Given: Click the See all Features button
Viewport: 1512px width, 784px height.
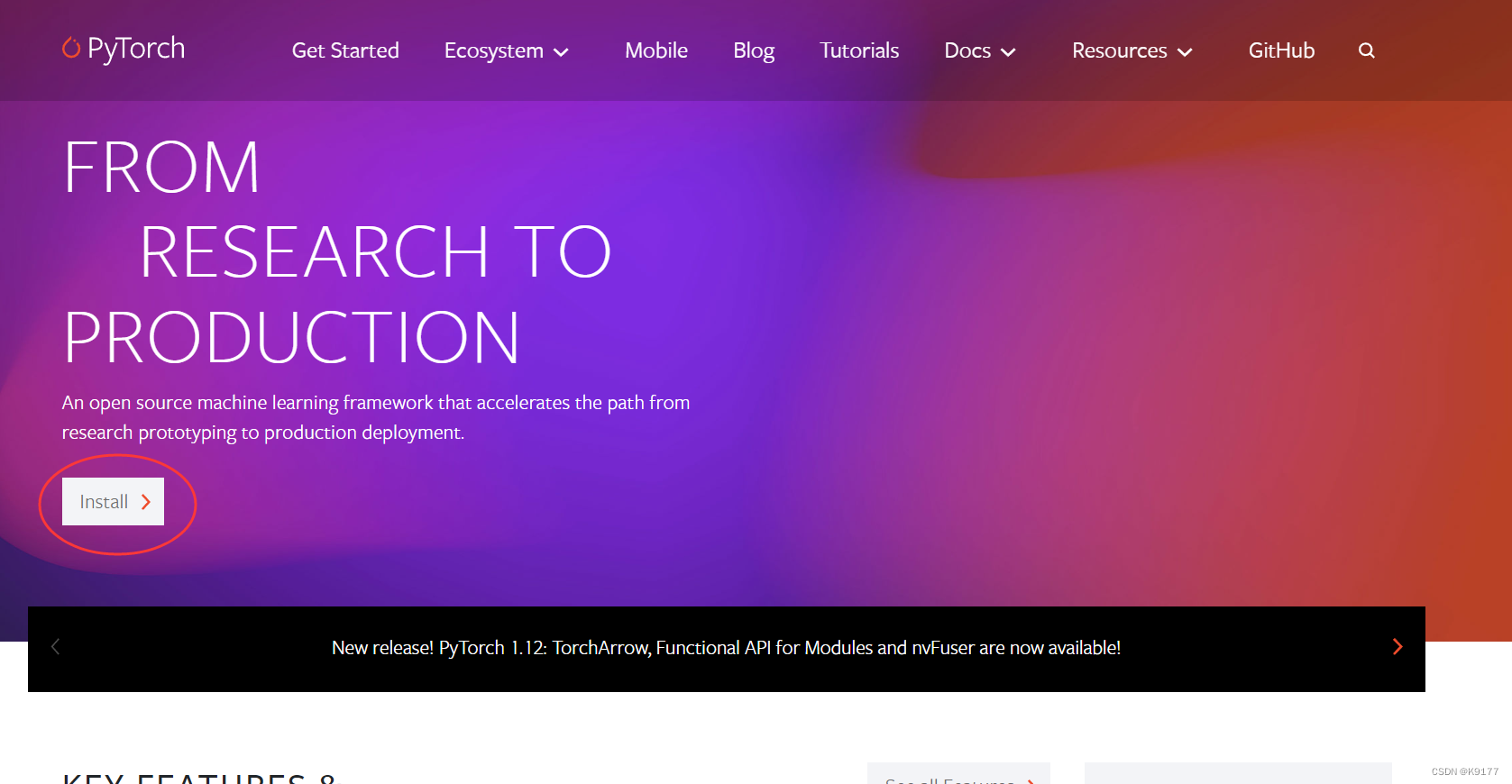Looking at the screenshot, I should click(958, 774).
